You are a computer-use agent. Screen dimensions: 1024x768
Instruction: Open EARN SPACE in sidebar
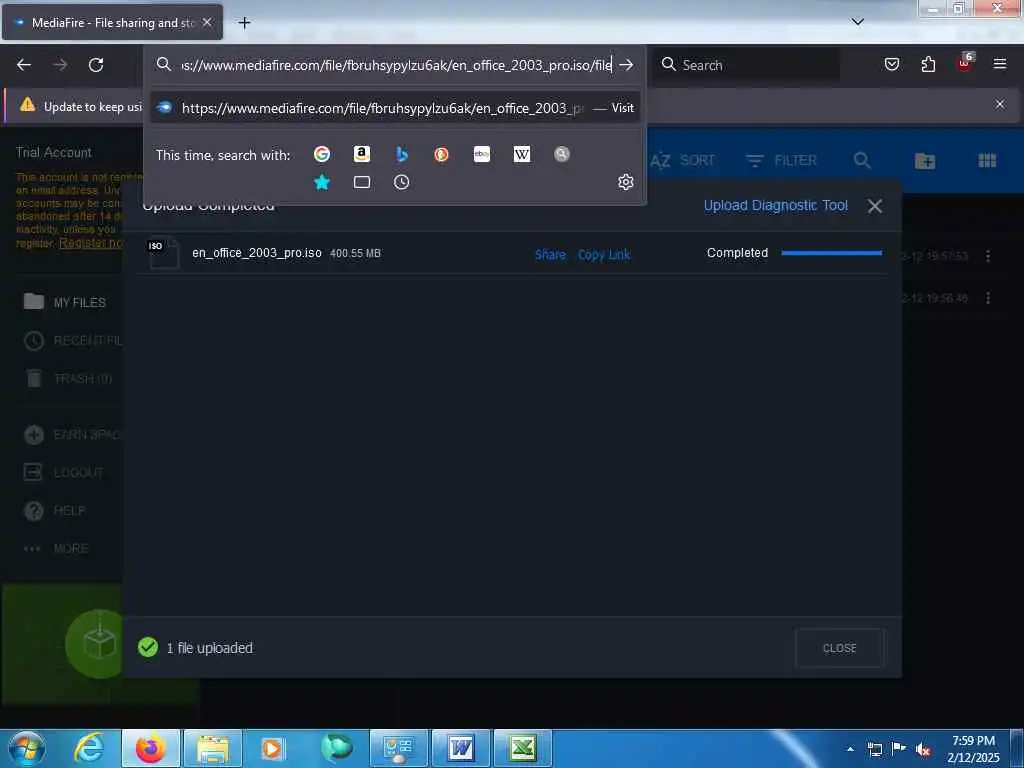[x=72, y=434]
